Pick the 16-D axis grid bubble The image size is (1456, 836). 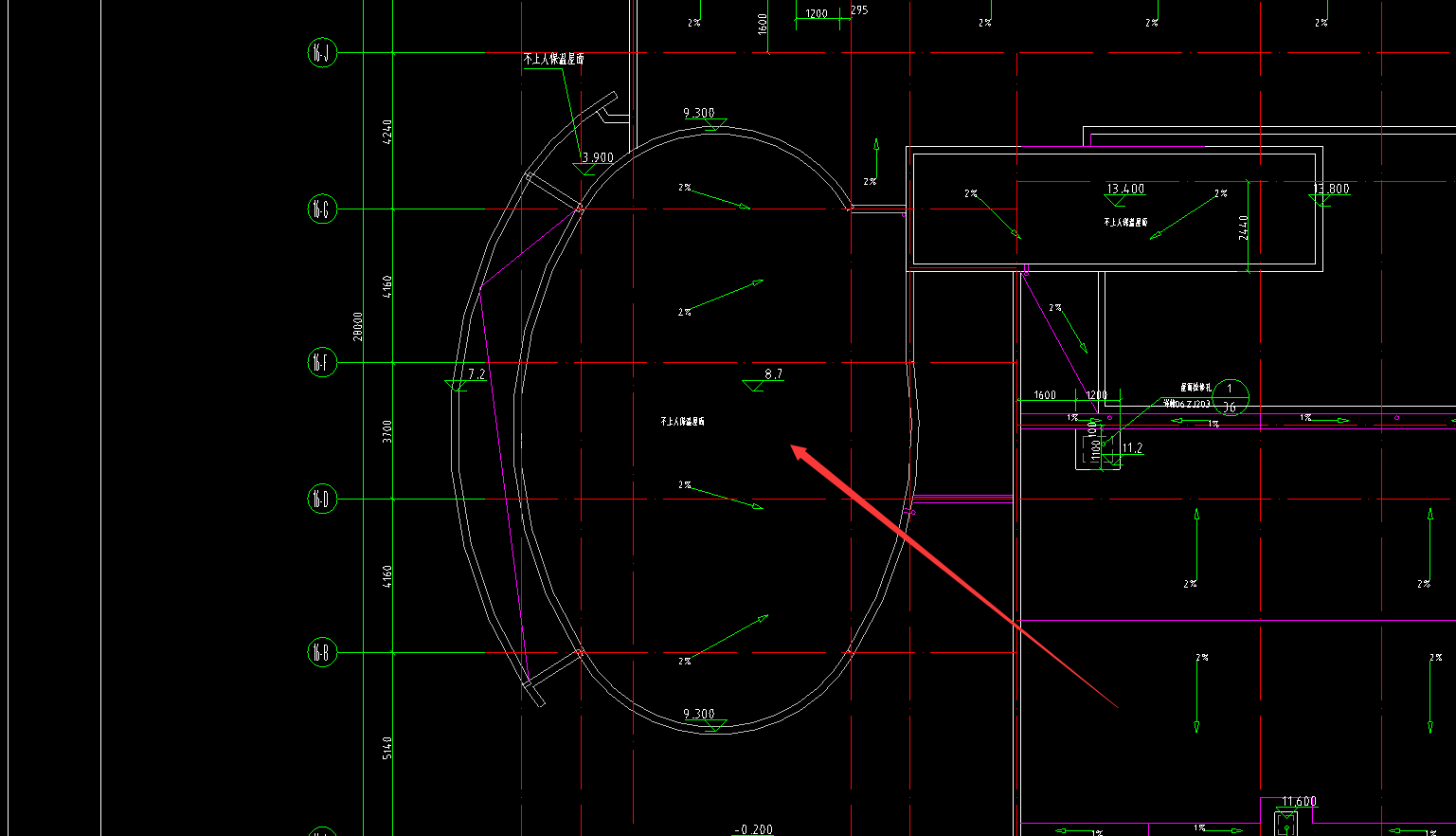click(322, 499)
